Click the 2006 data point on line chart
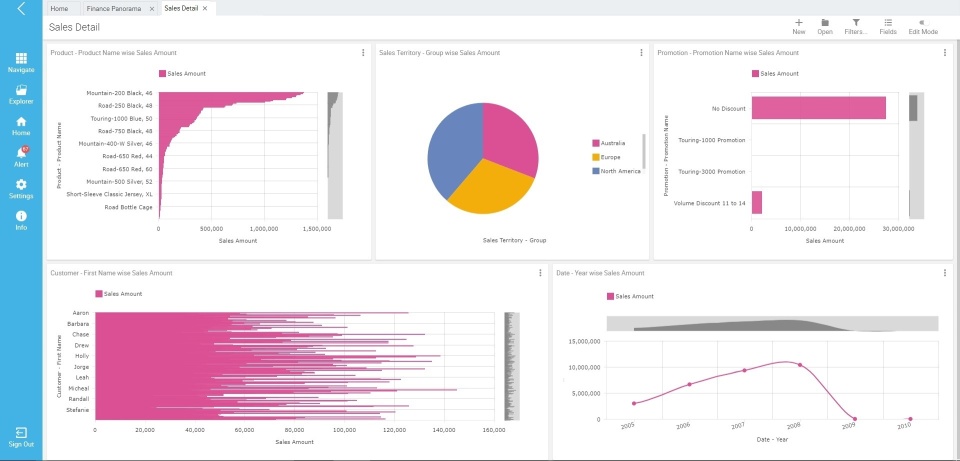 tap(689, 384)
